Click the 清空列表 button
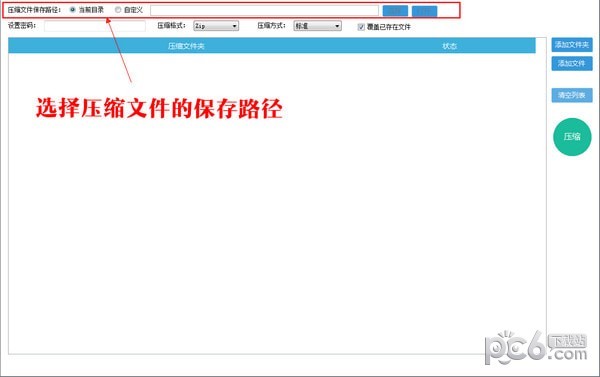The width and height of the screenshot is (600, 377). tap(572, 95)
